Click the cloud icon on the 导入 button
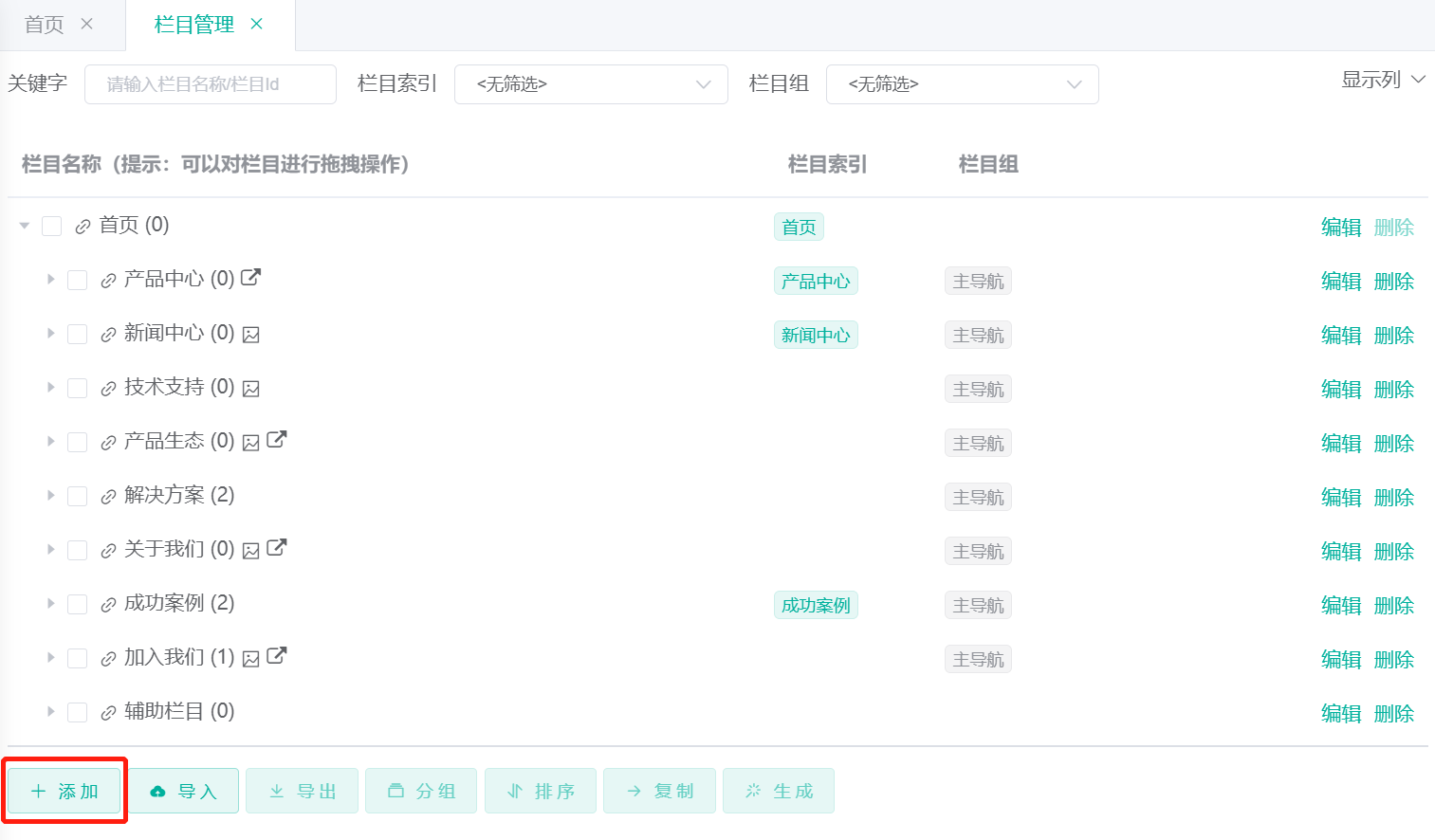The height and width of the screenshot is (840, 1435). 158,790
